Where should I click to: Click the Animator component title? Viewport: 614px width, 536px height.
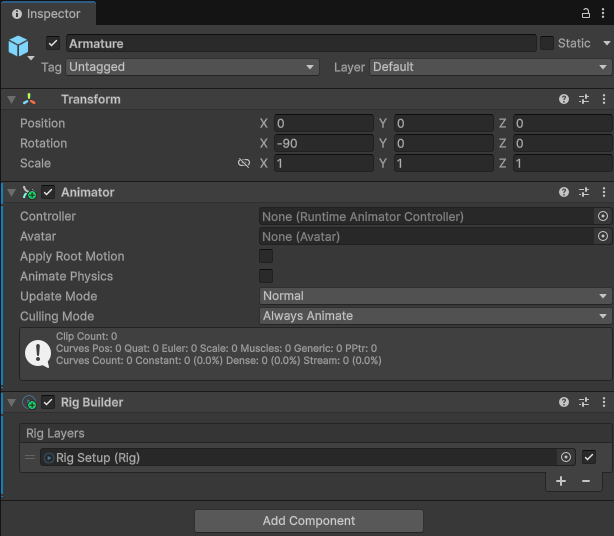coord(88,192)
